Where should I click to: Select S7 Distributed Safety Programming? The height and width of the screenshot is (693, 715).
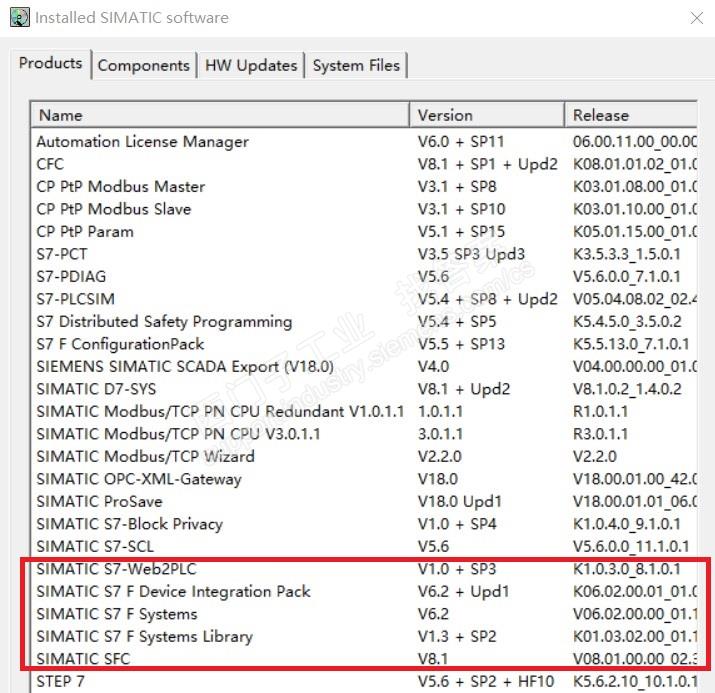click(164, 322)
